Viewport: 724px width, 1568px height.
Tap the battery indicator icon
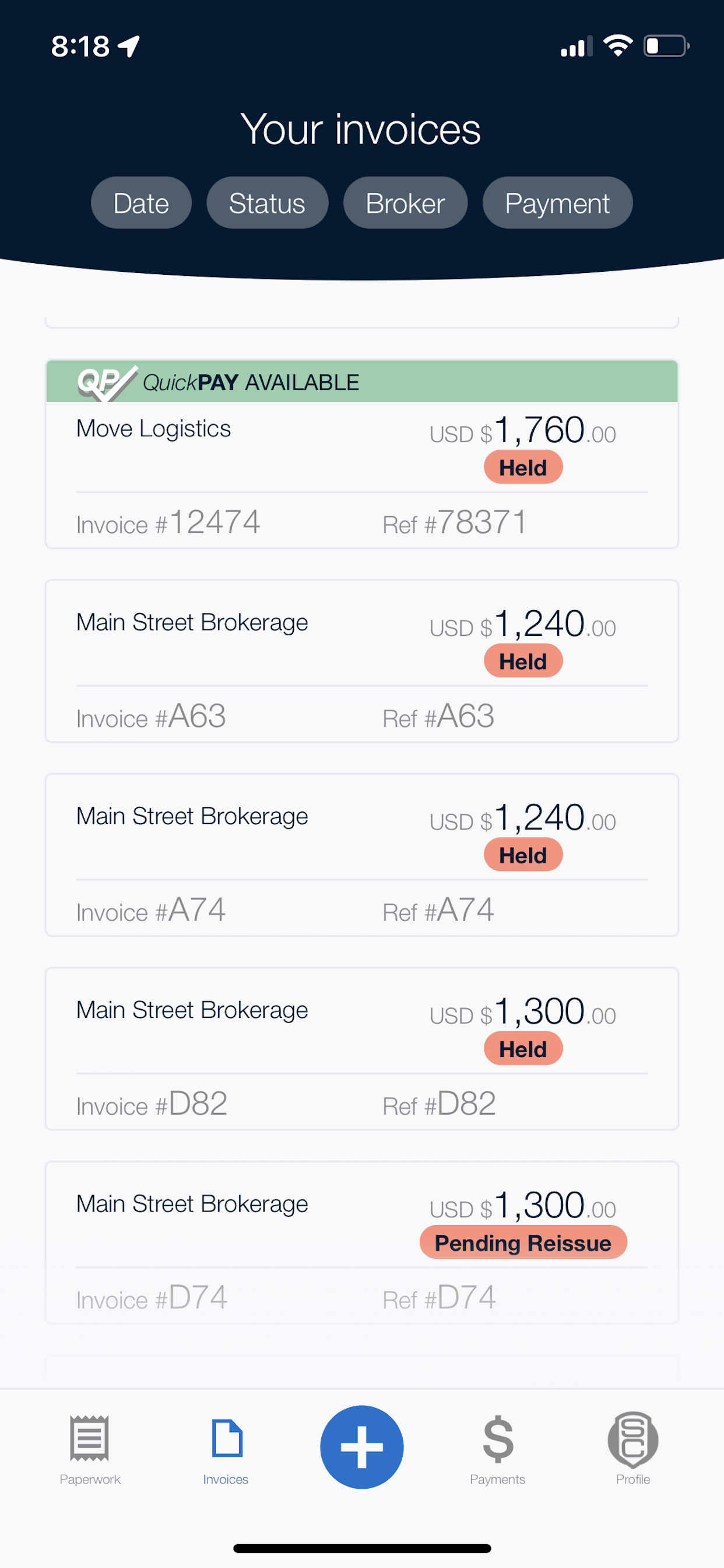(666, 45)
